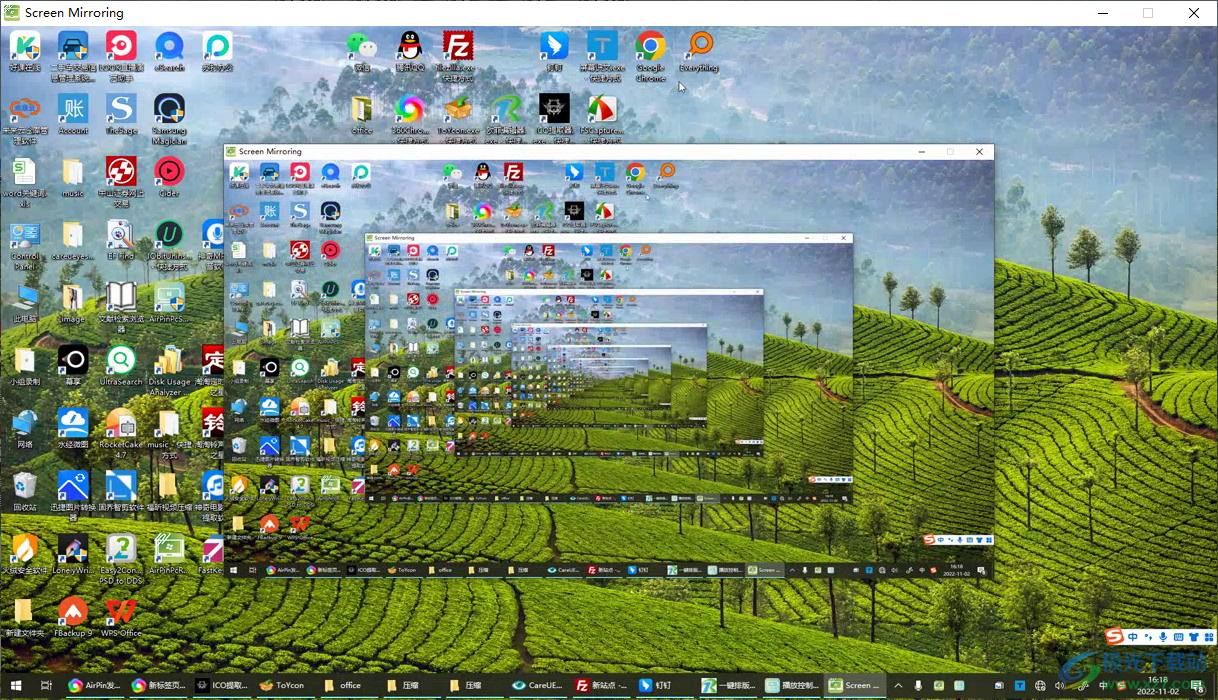Open the WeChat desktop icon
Screen dimensions: 1218x700
click(x=361, y=46)
